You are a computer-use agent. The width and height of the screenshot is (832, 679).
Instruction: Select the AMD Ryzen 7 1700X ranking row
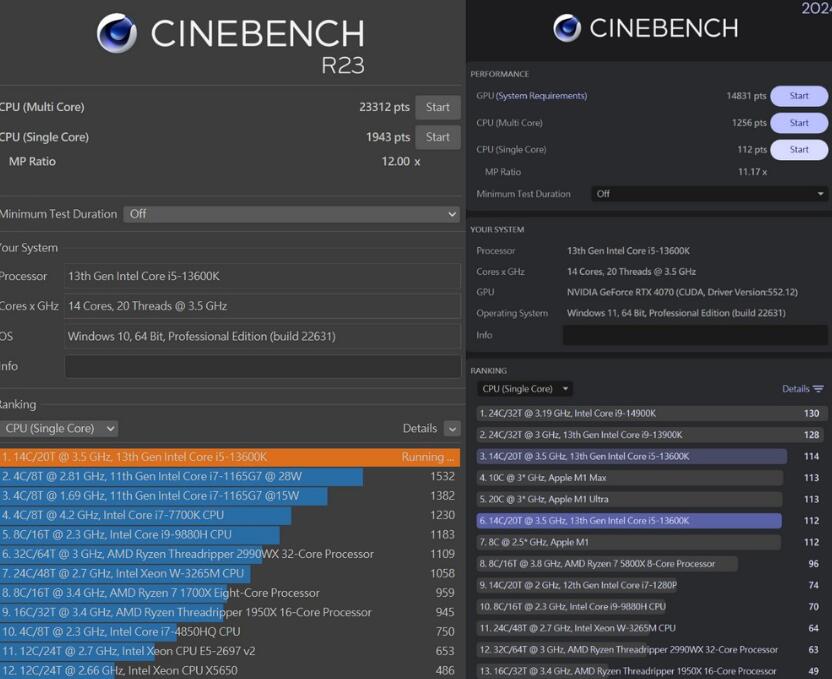230,593
